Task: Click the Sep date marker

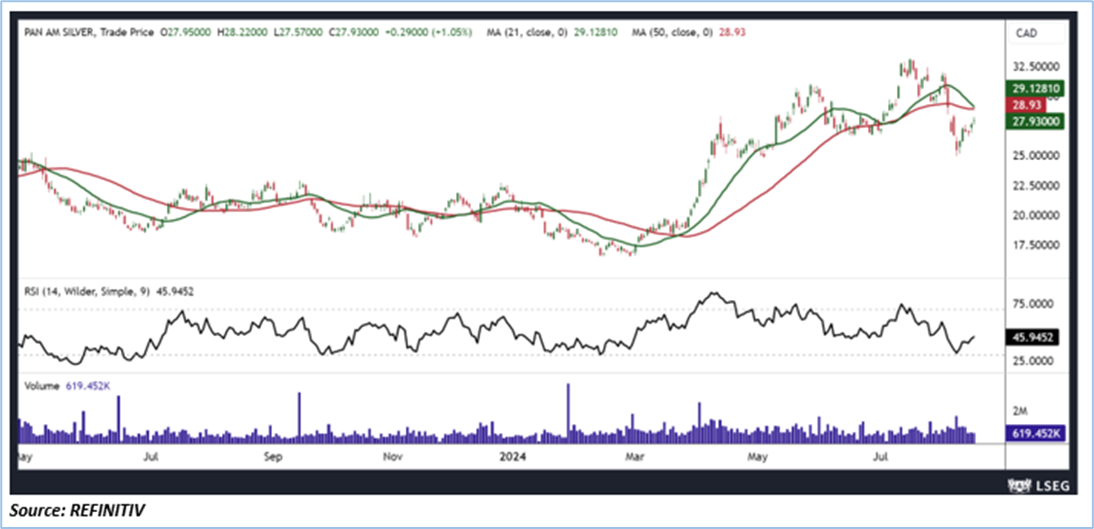Action: (x=272, y=458)
